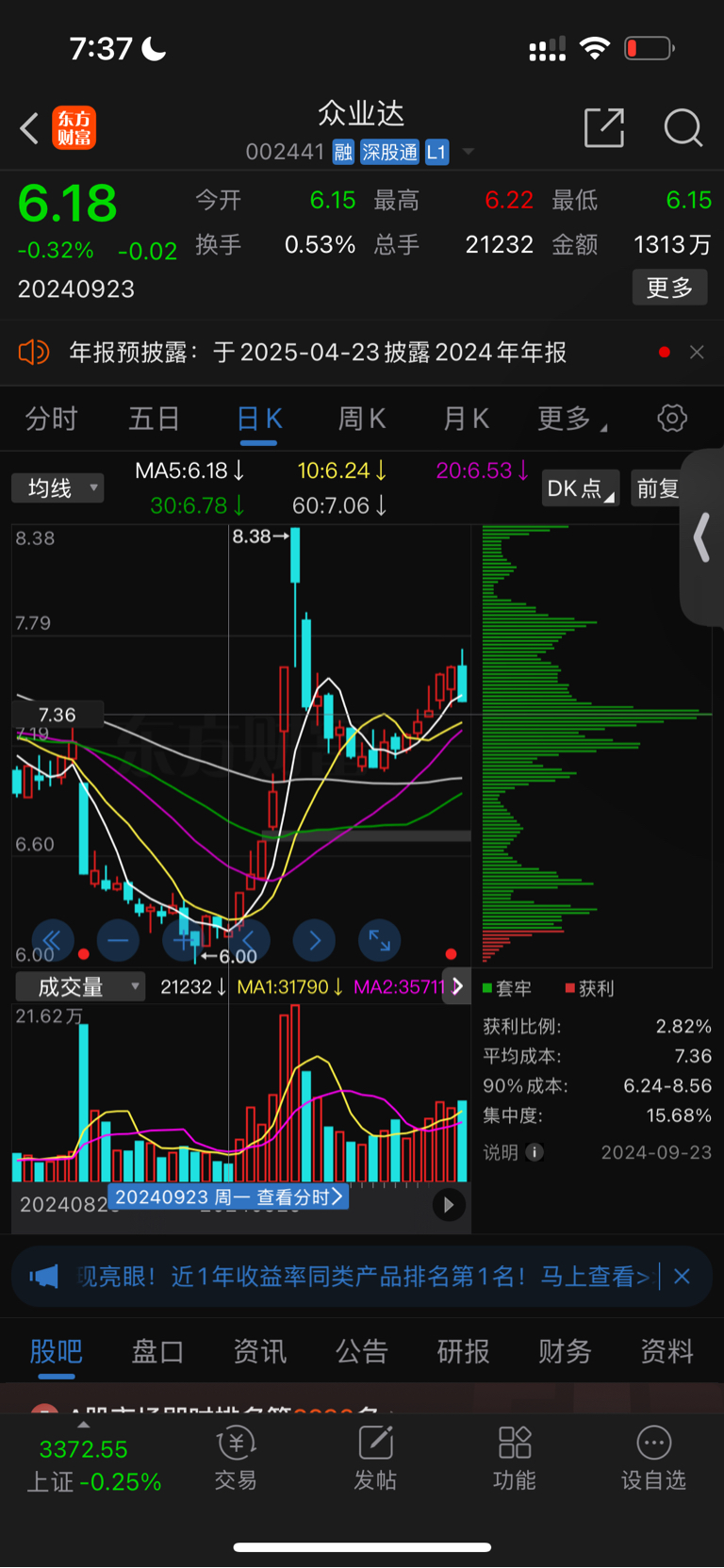Tap the Wi-Fi status icon
The image size is (724, 1568).
click(x=595, y=48)
